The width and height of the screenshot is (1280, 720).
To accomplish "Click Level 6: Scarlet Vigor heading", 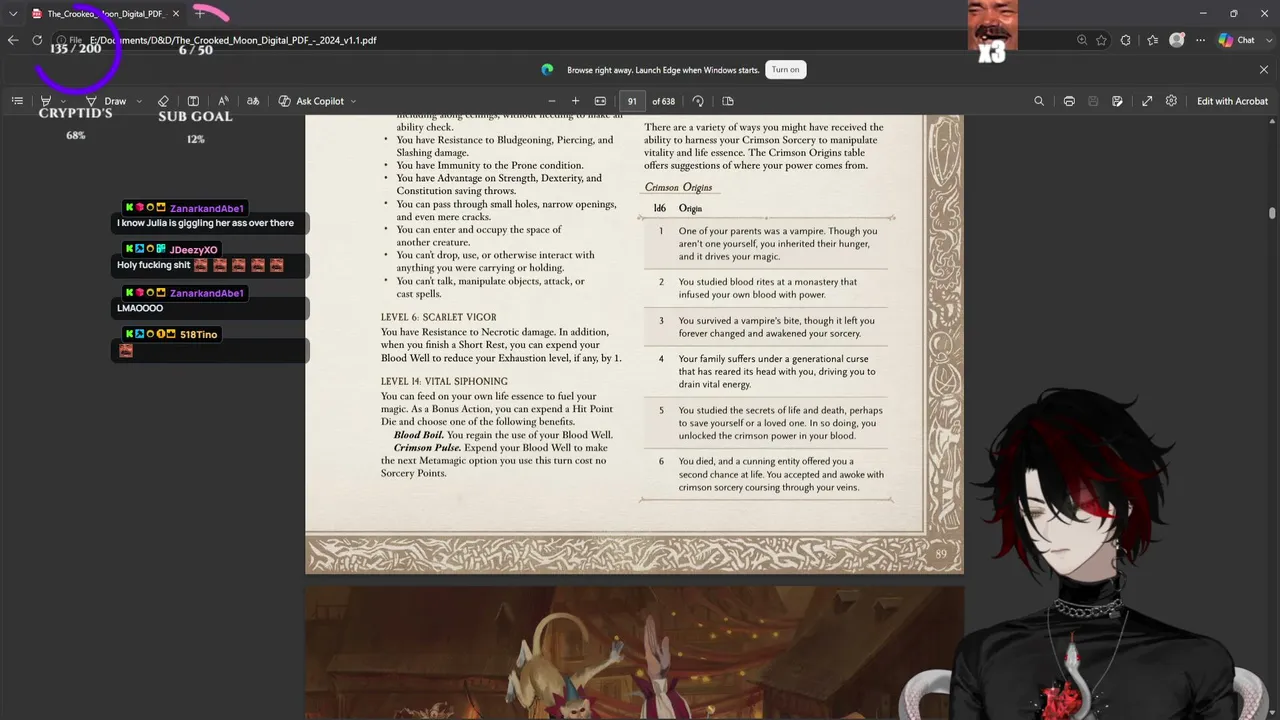I will click(x=439, y=317).
